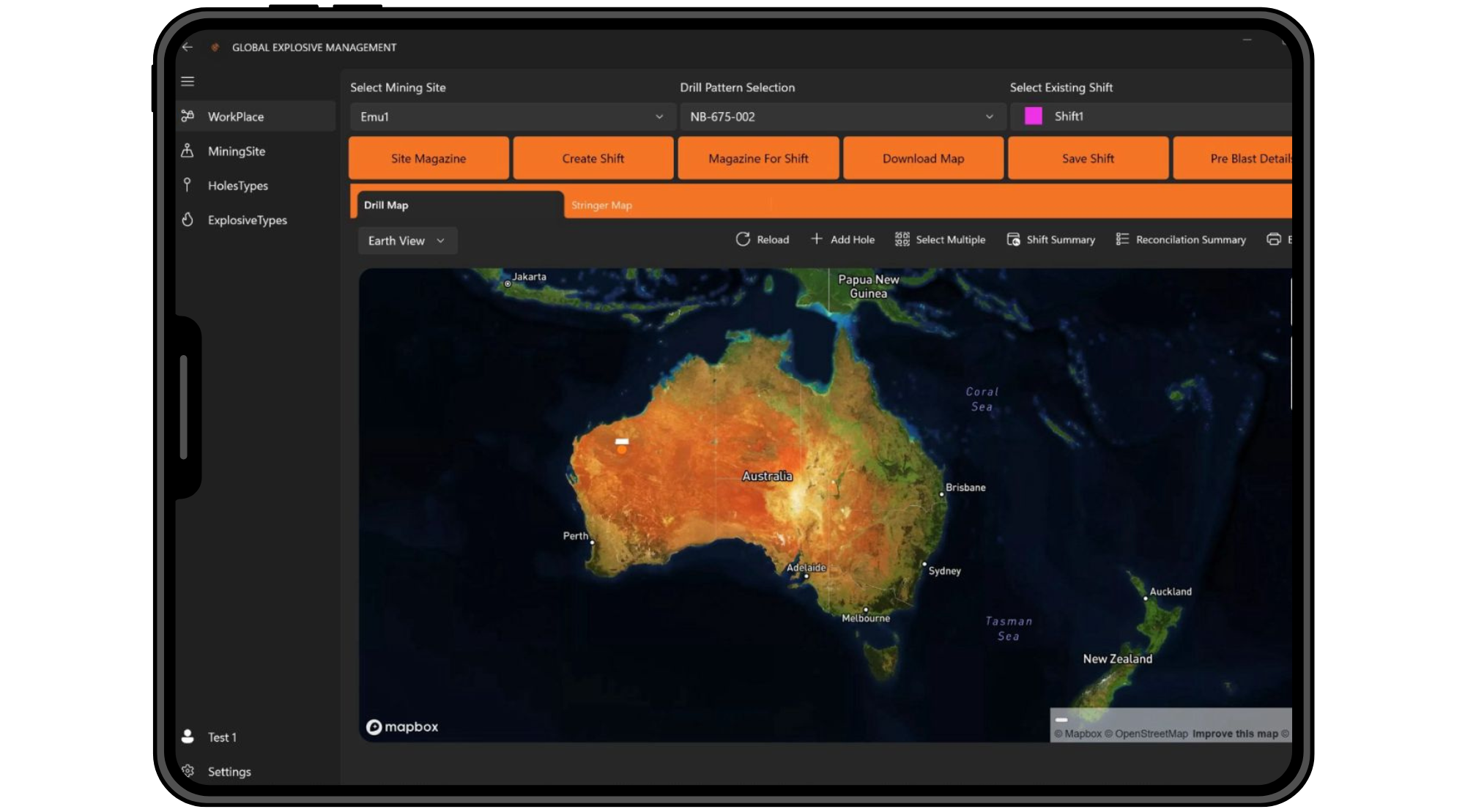
Task: Click the magenta color swatch beside Shift1
Action: coord(1033,116)
